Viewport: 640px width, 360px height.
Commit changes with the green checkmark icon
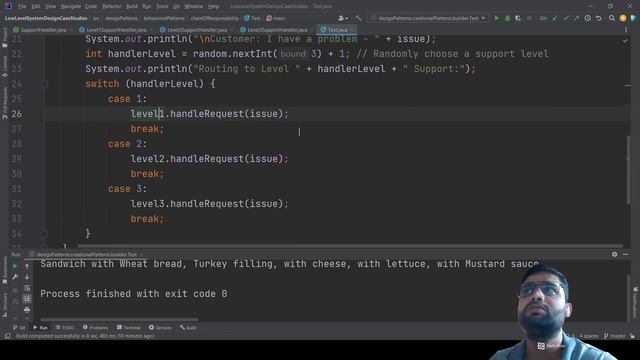[x=566, y=18]
